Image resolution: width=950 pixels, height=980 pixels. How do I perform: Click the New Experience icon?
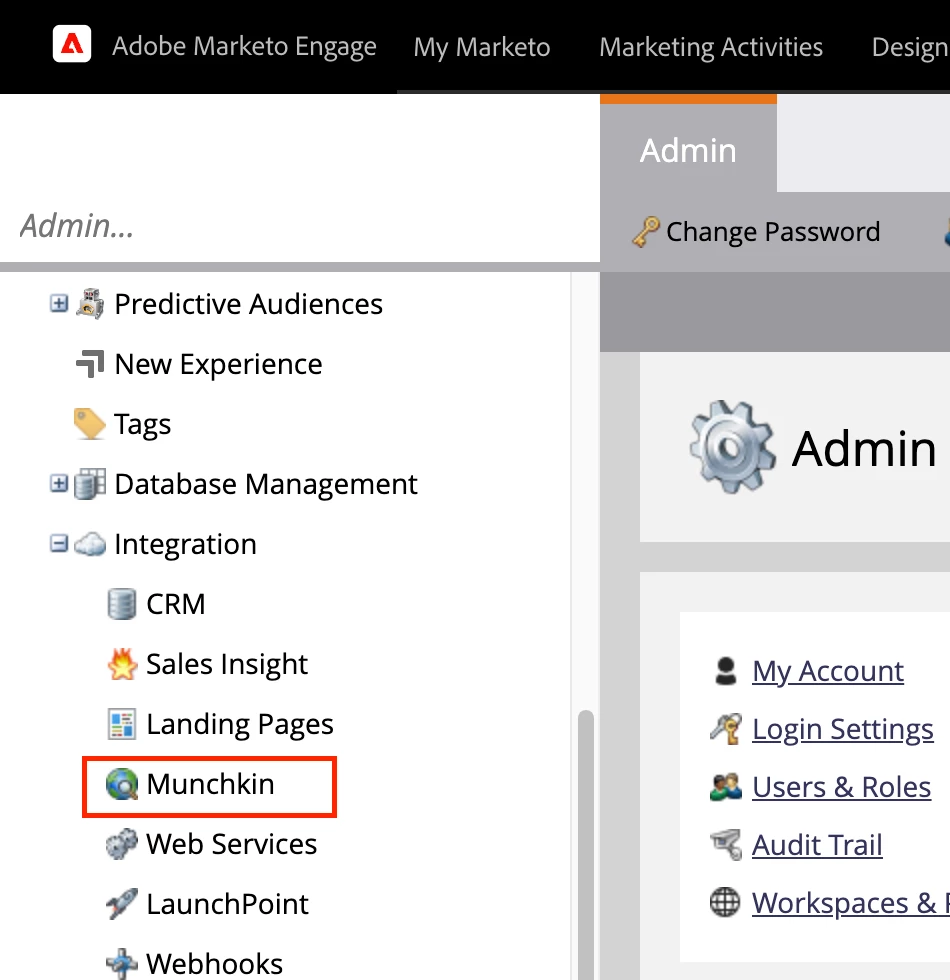(90, 364)
